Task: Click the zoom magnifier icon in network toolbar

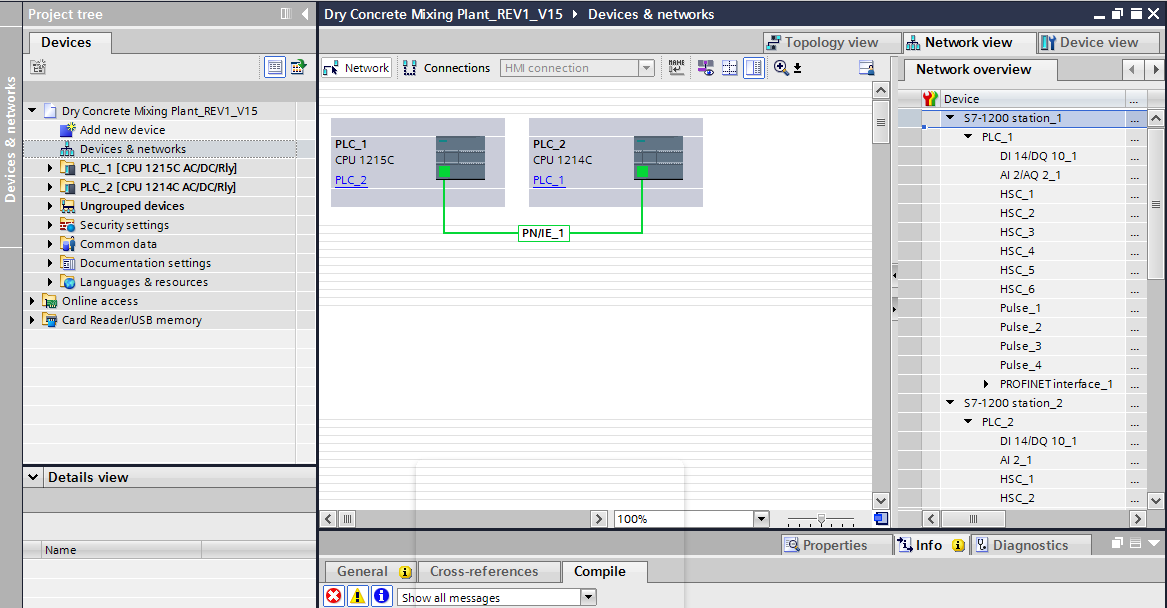Action: (x=781, y=68)
